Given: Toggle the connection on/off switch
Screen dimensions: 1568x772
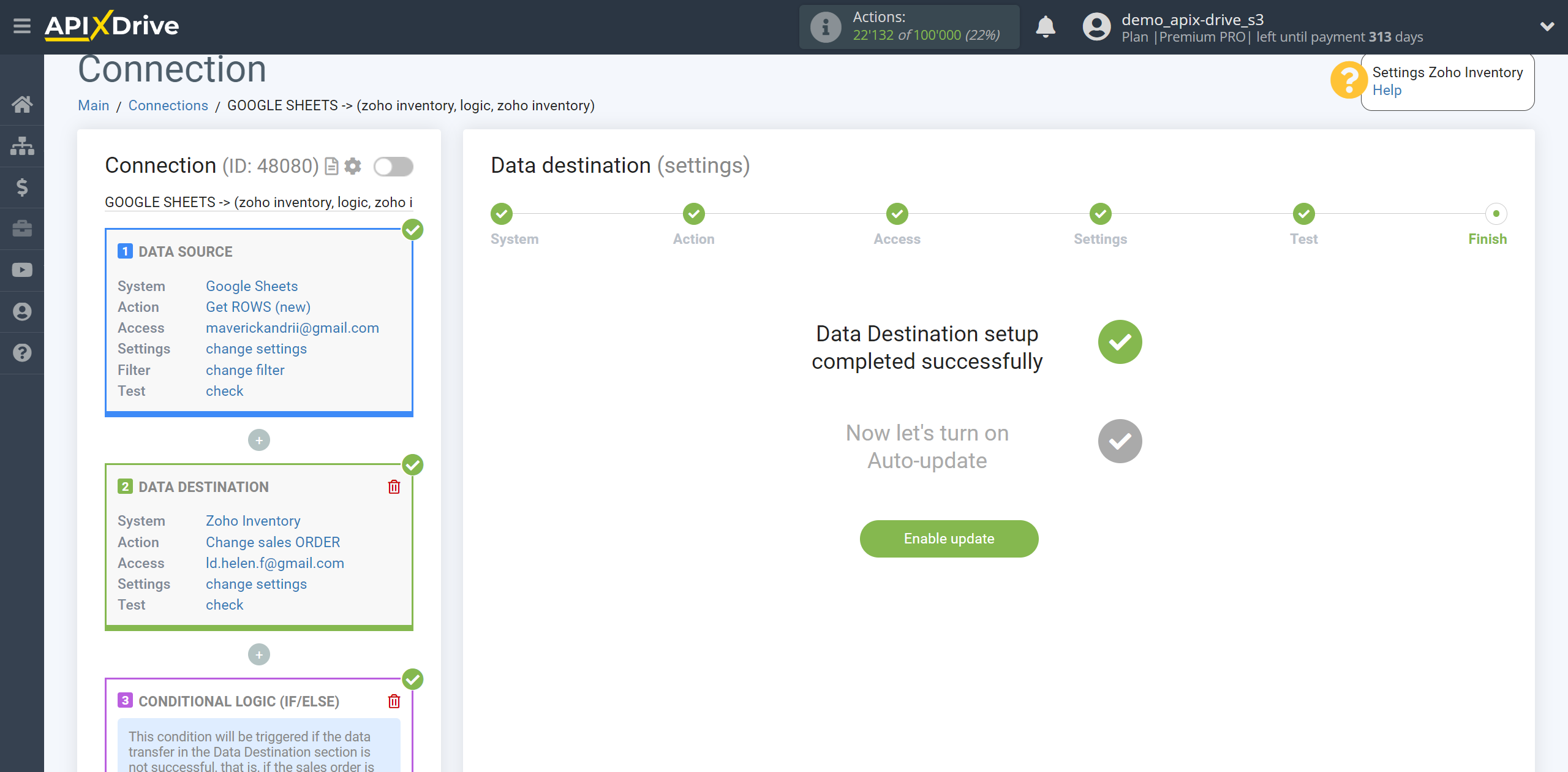Looking at the screenshot, I should tap(393, 166).
